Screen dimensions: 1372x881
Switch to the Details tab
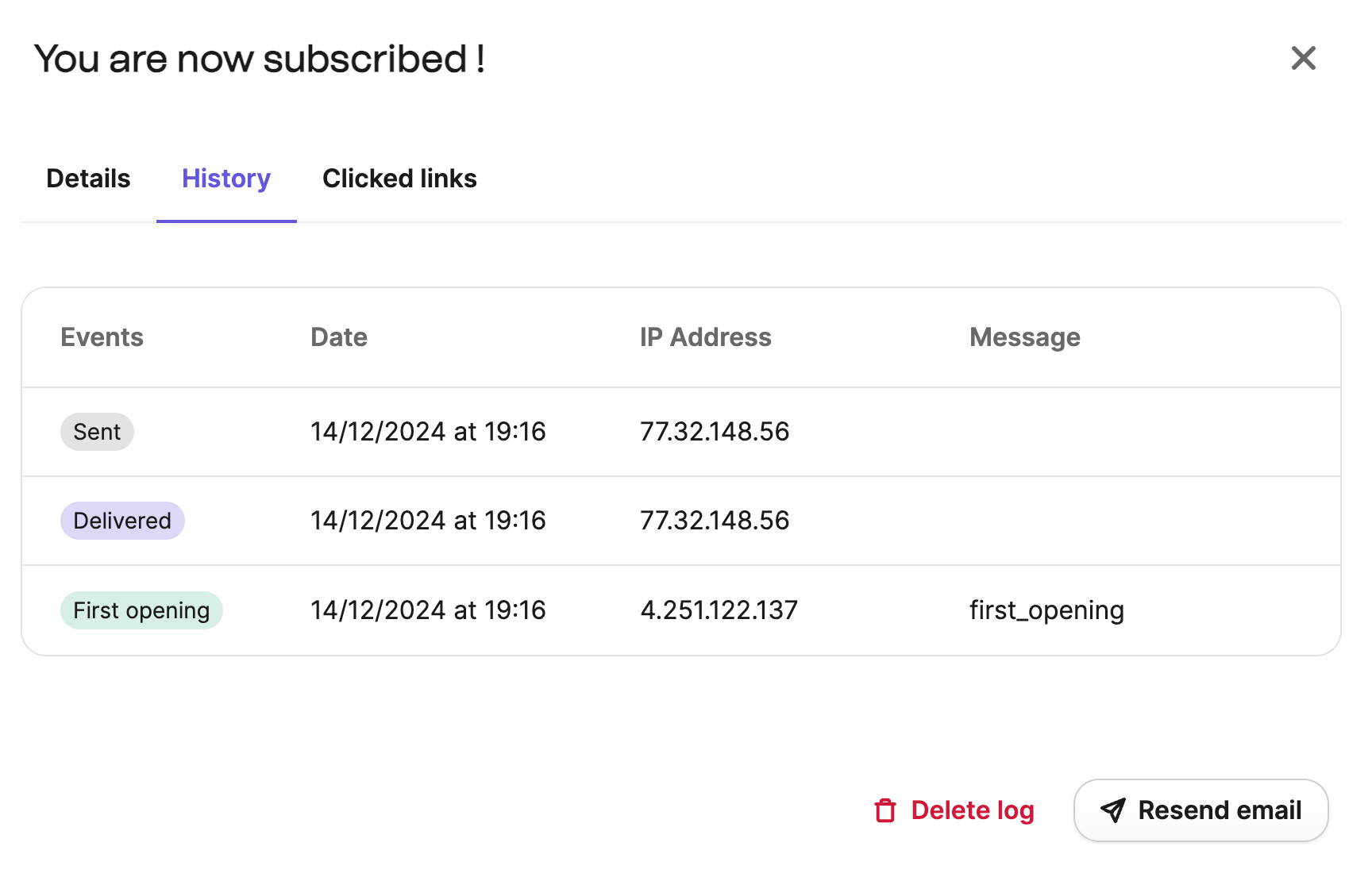coord(88,179)
